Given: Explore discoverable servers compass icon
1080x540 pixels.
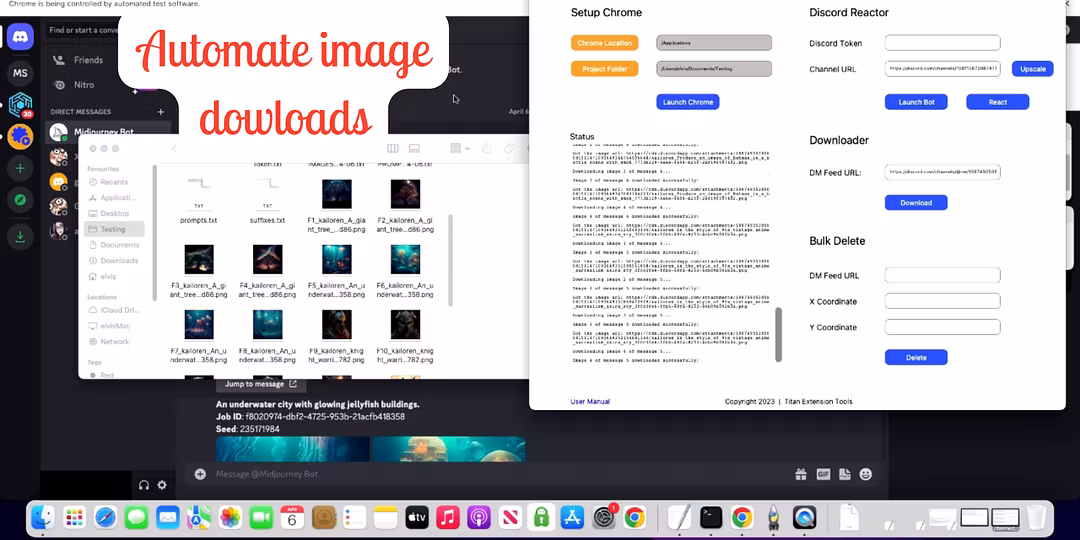Looking at the screenshot, I should (x=20, y=200).
